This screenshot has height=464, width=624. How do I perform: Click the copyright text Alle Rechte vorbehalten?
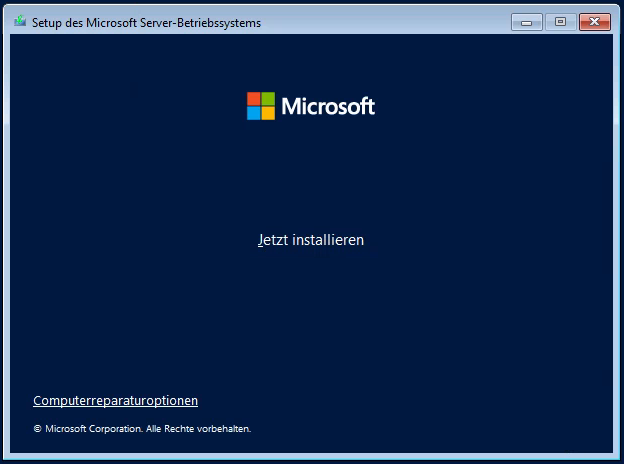[x=199, y=429]
